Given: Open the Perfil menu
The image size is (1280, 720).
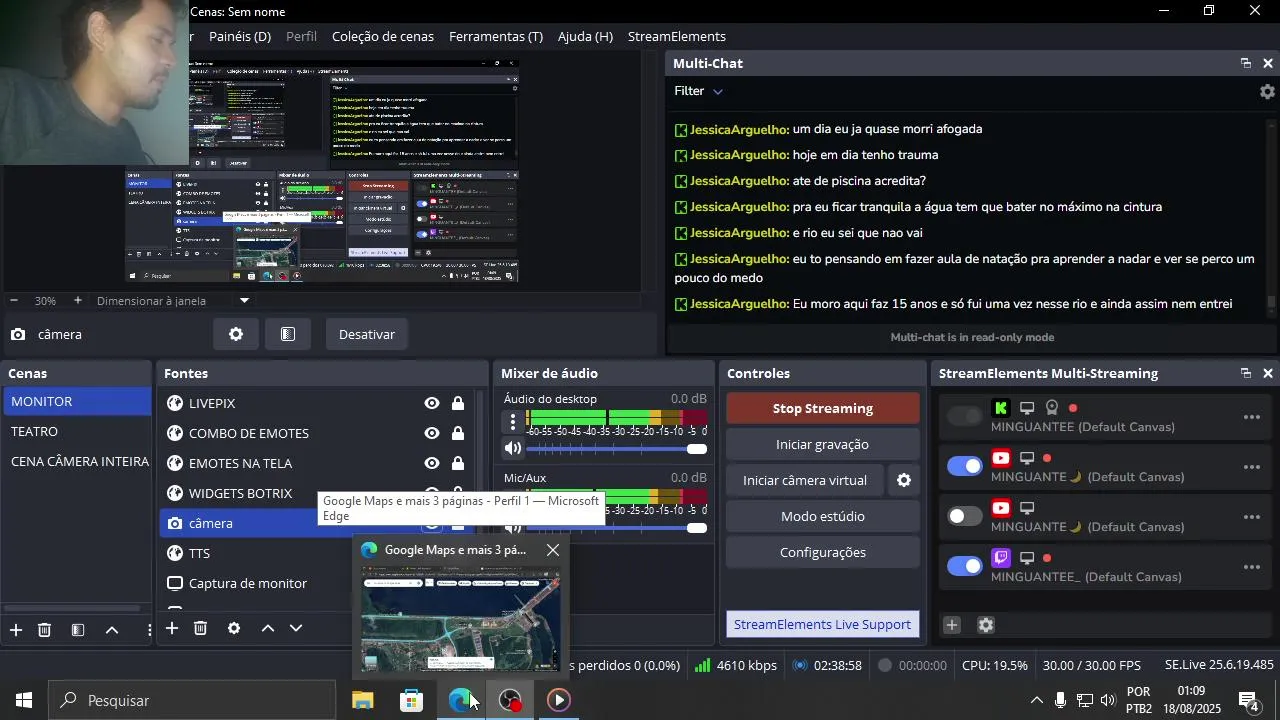Looking at the screenshot, I should point(301,36).
